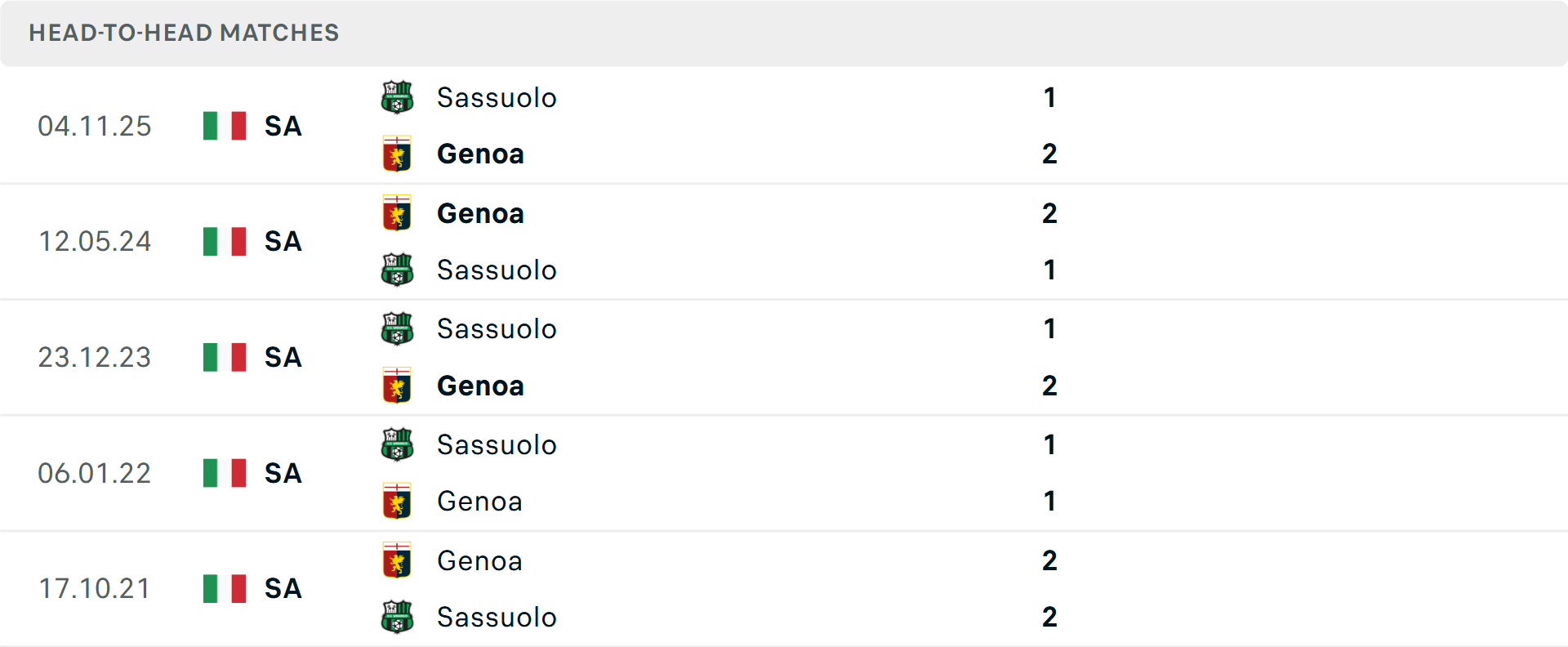Click the Sassuolo badge in the 23.12.23 match
Viewport: 1568px width, 647px height.
[x=398, y=328]
